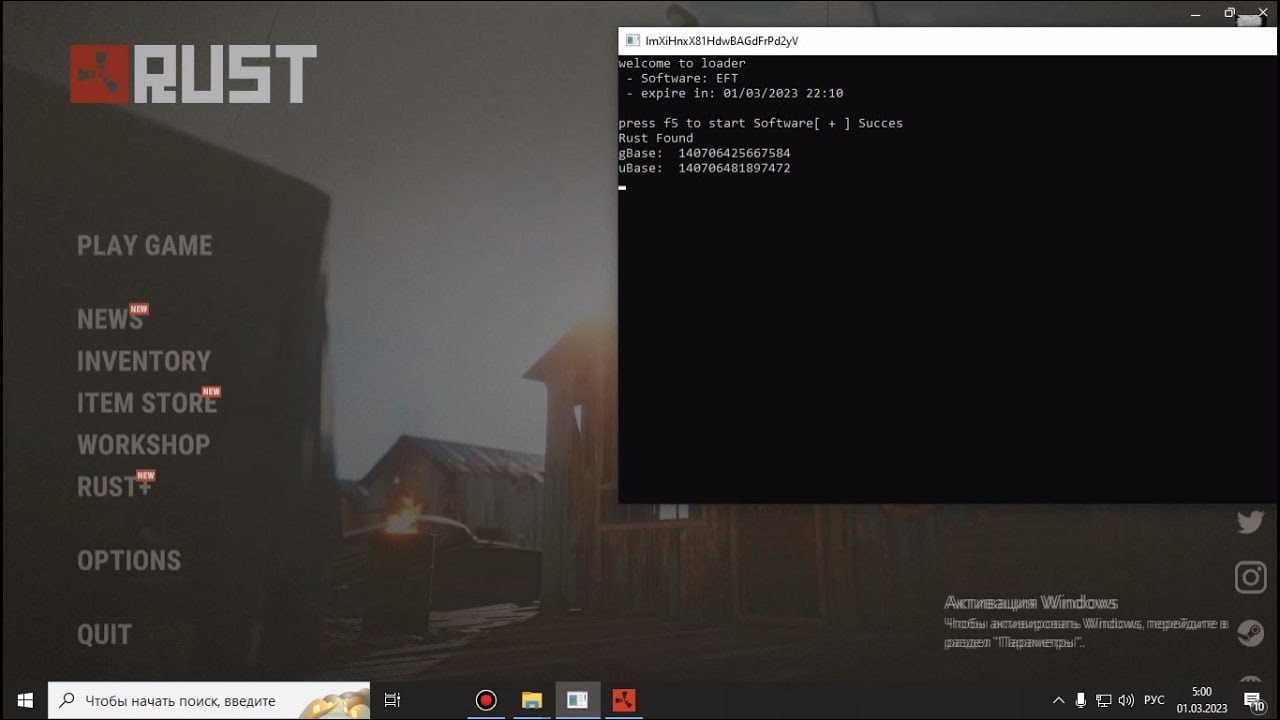The image size is (1280, 720).
Task: Open Rust's Instagram link icon
Action: [1250, 577]
